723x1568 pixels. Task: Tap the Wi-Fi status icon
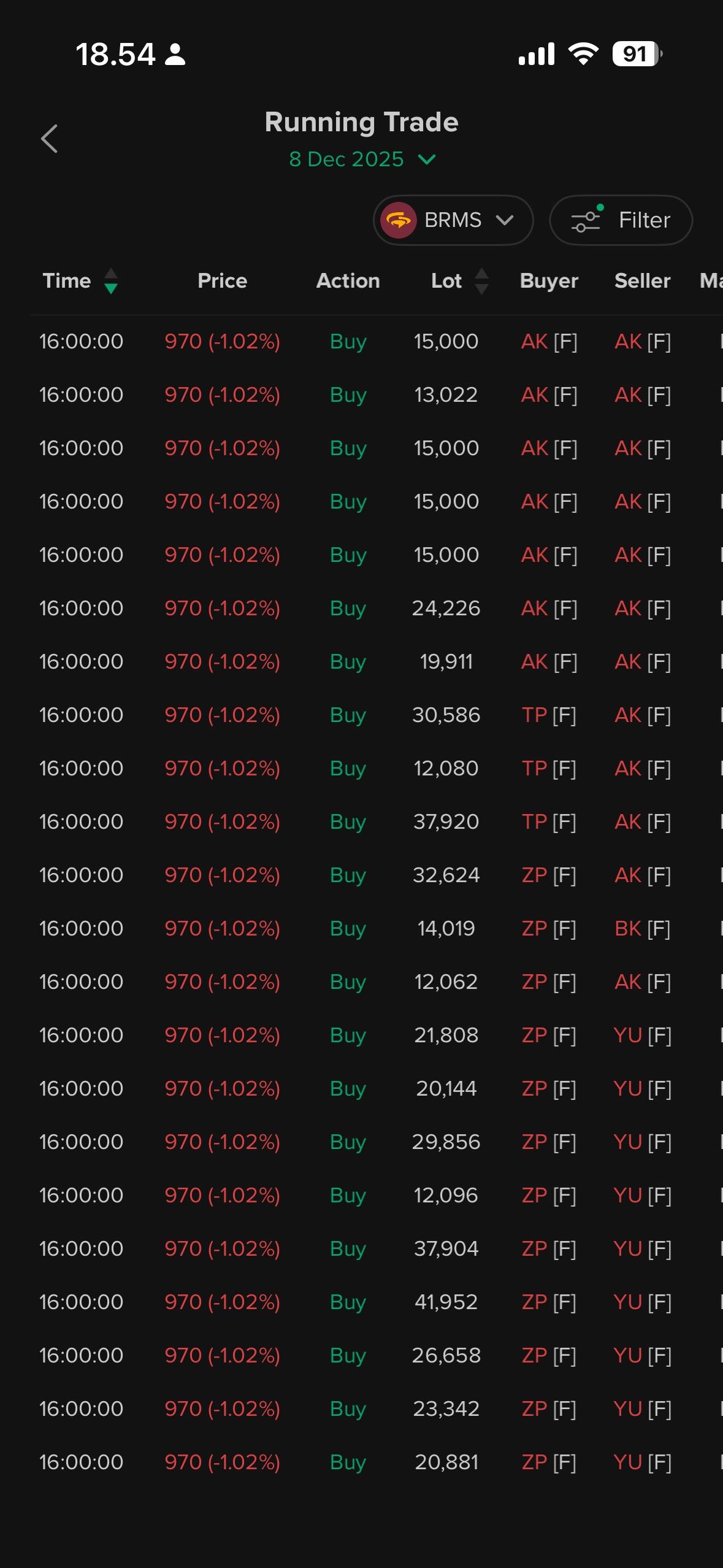pyautogui.click(x=583, y=54)
